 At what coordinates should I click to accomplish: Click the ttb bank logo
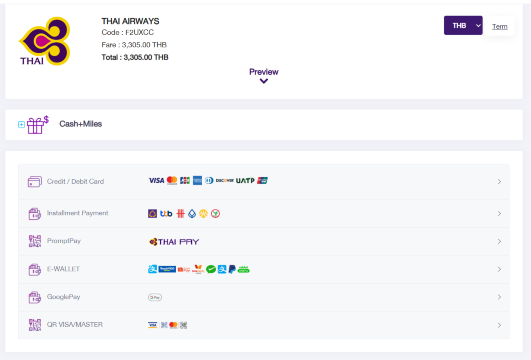[x=166, y=214]
